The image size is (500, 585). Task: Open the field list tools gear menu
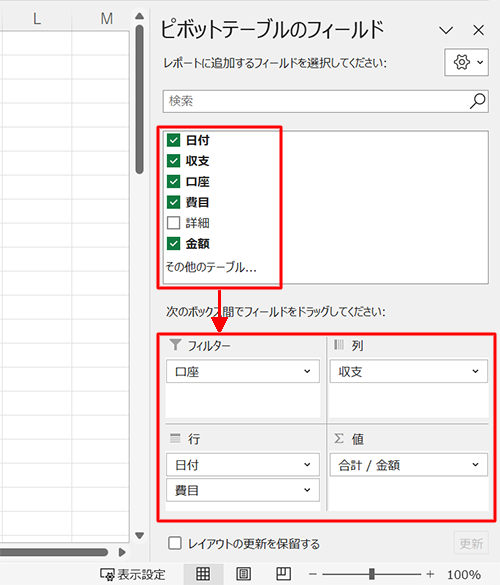pyautogui.click(x=466, y=62)
